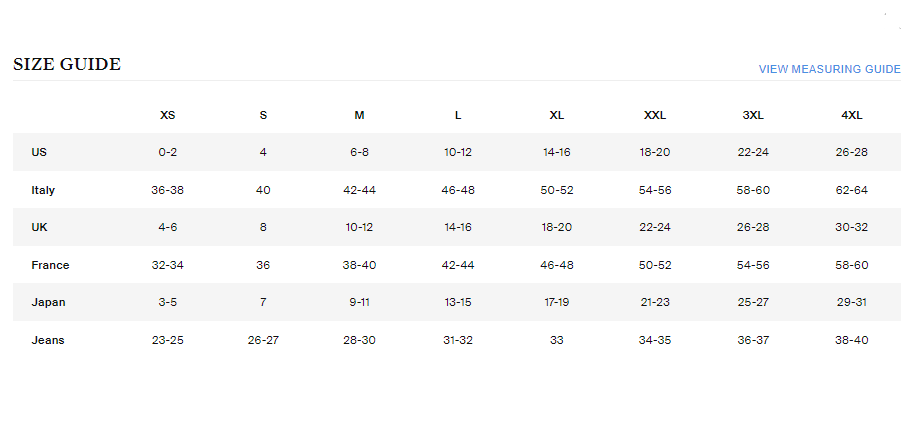Select the XS column header

[x=167, y=115]
